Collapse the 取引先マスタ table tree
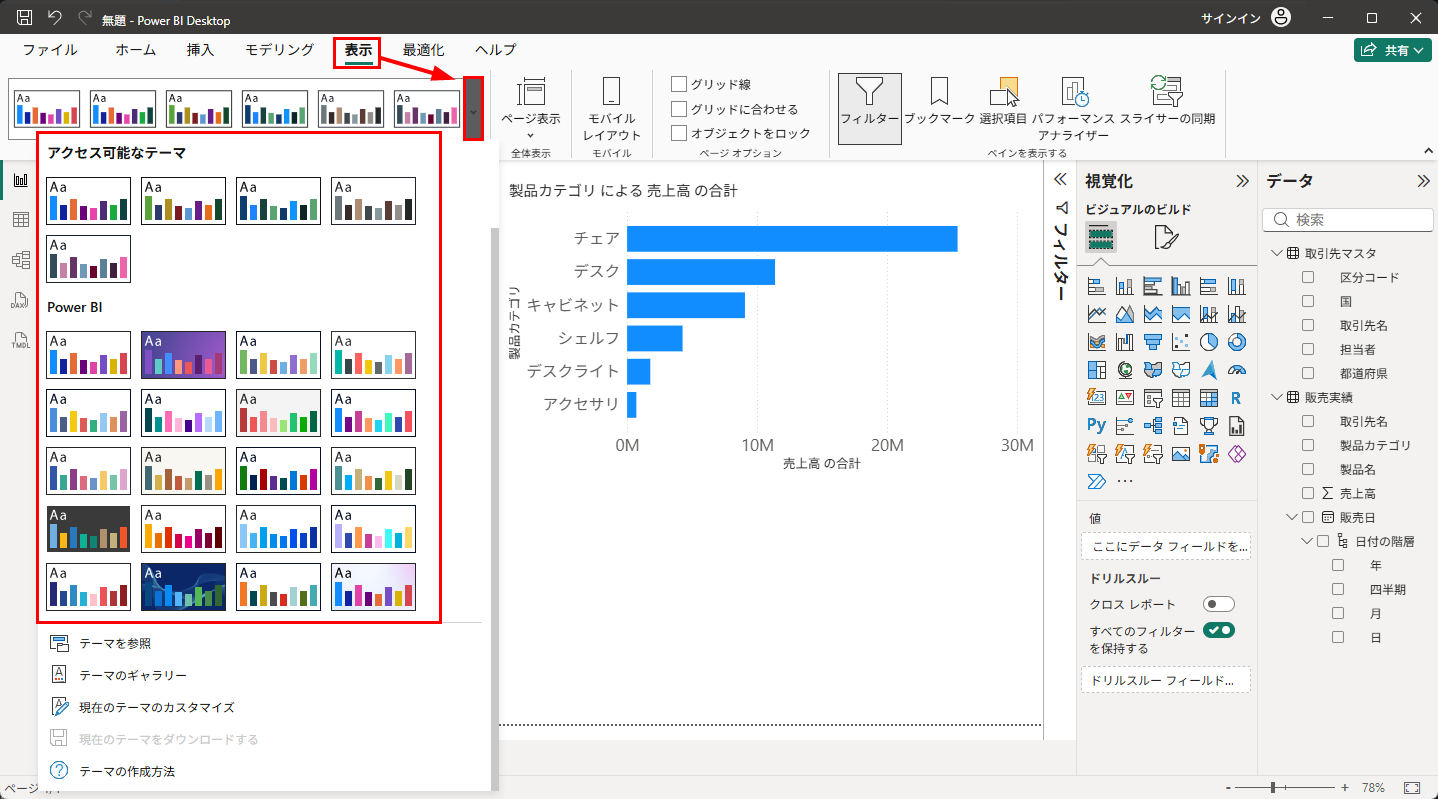Image resolution: width=1438 pixels, height=799 pixels. (1277, 253)
